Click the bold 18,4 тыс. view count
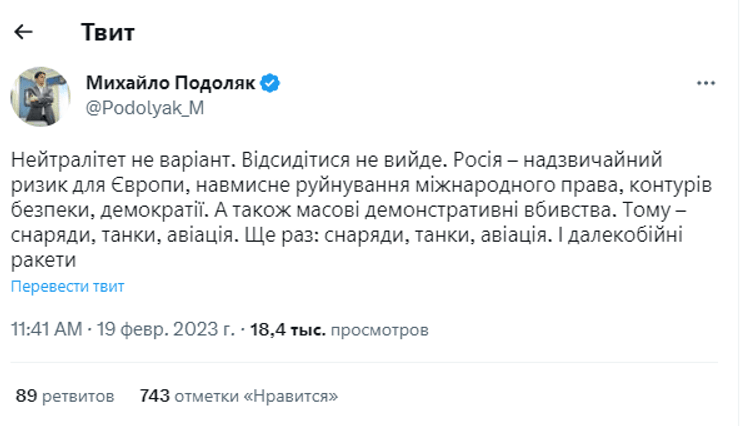 point(287,328)
